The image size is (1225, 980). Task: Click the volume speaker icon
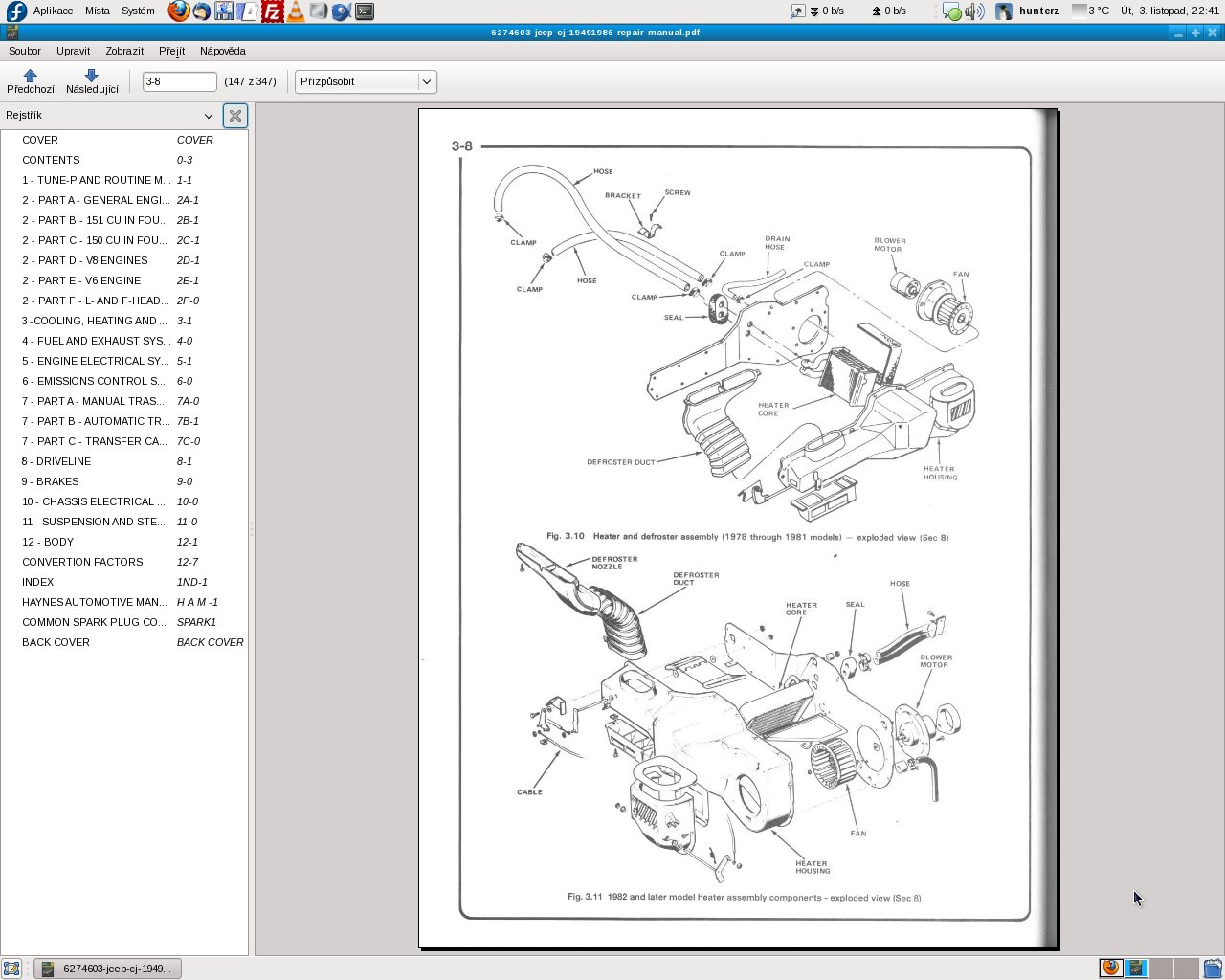click(x=974, y=11)
